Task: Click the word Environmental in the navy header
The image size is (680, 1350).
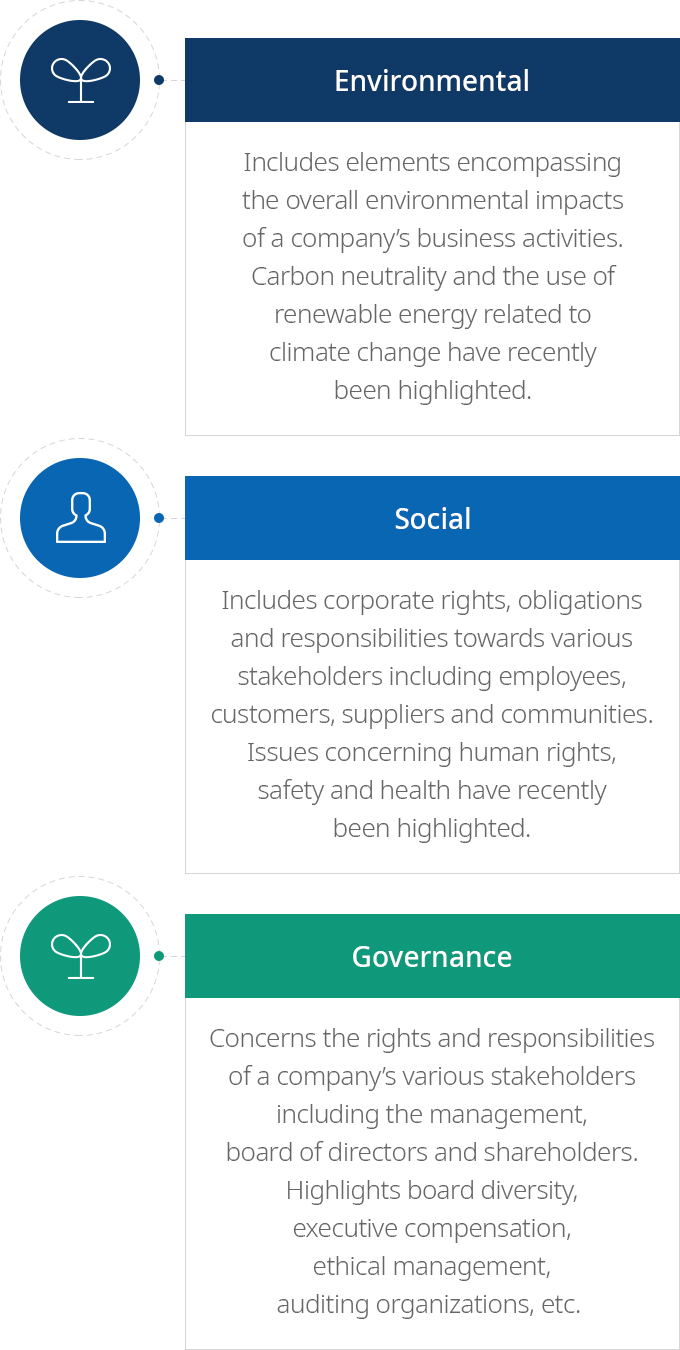Action: coord(432,81)
